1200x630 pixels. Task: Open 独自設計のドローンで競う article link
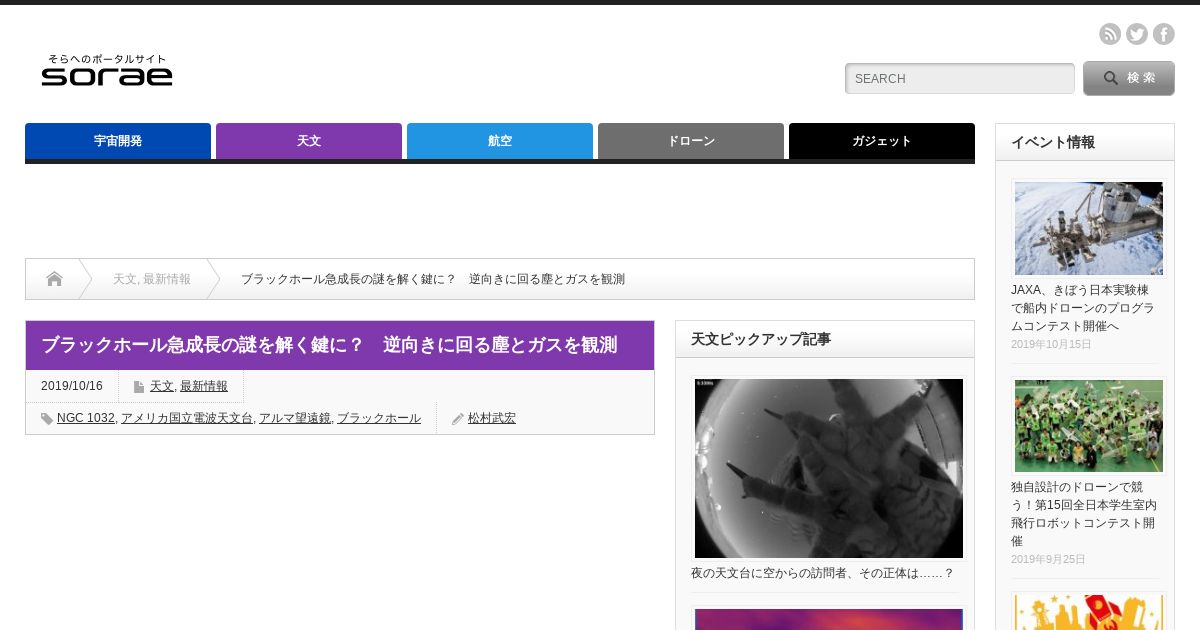[x=1084, y=514]
